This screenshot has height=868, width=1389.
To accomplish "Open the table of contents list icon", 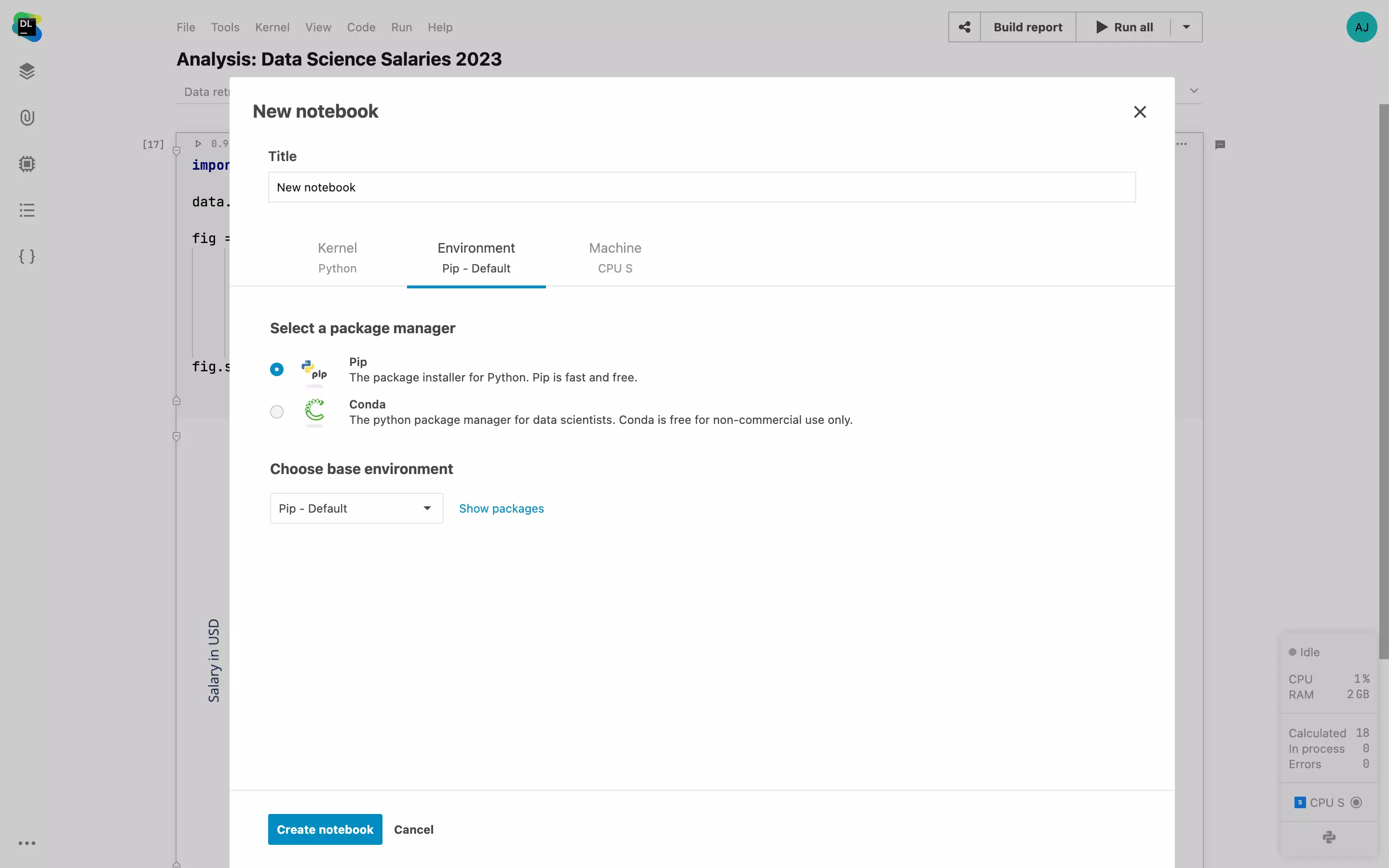I will [27, 210].
